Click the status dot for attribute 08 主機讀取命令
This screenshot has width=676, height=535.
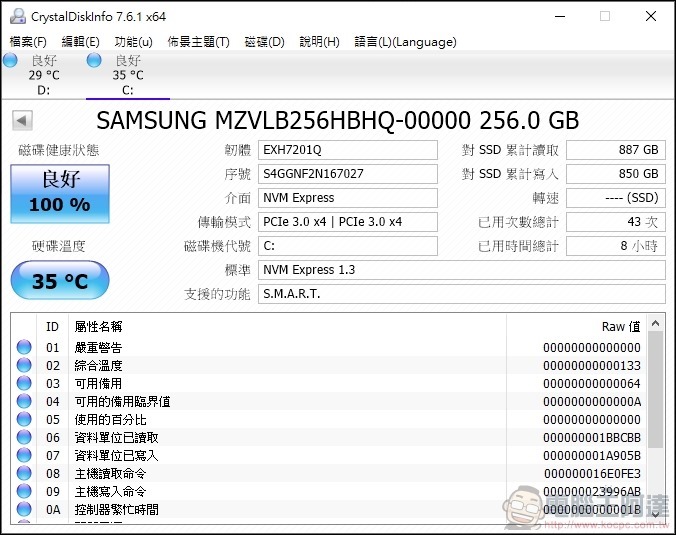(24, 473)
